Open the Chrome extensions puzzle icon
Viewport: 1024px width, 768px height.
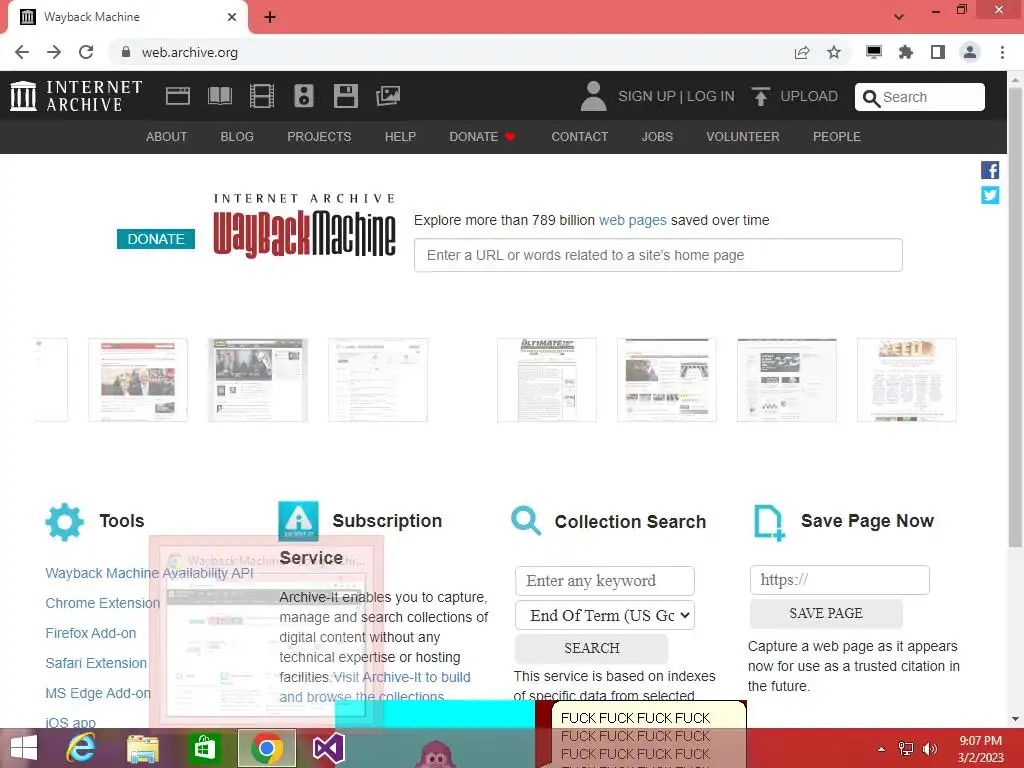[x=905, y=52]
